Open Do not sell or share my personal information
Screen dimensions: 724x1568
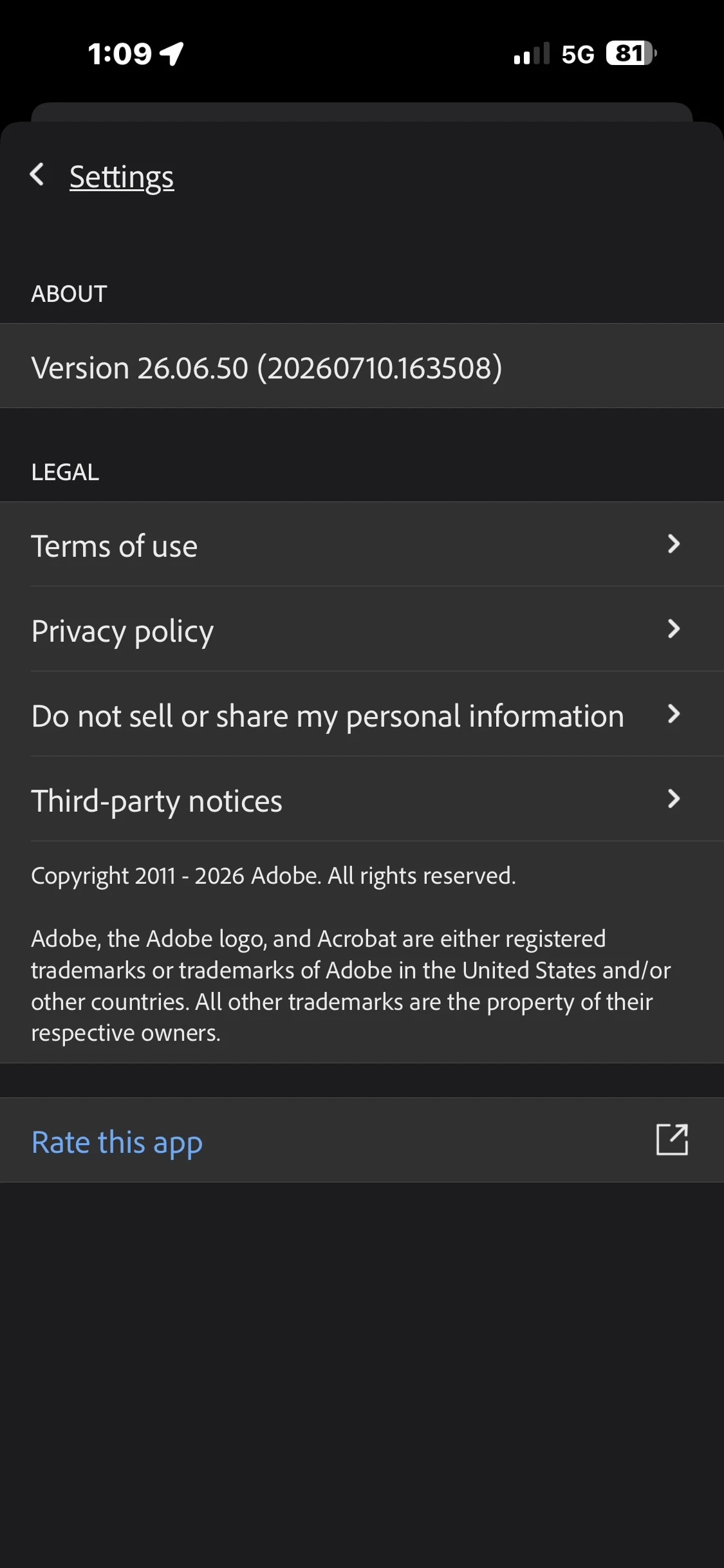coord(362,714)
